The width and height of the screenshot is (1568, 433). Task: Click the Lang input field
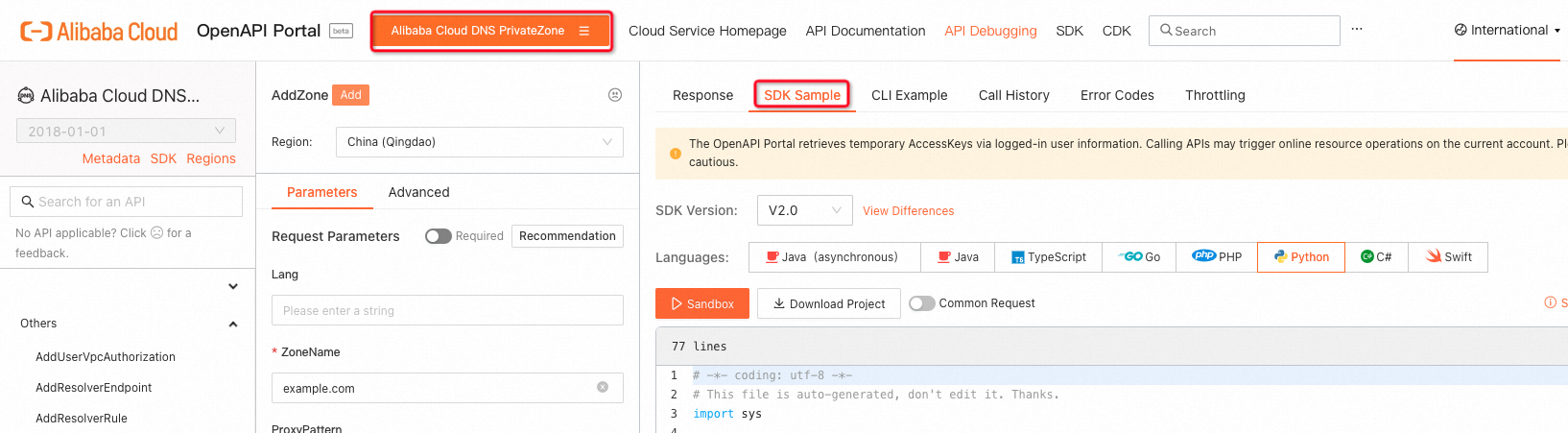(447, 311)
